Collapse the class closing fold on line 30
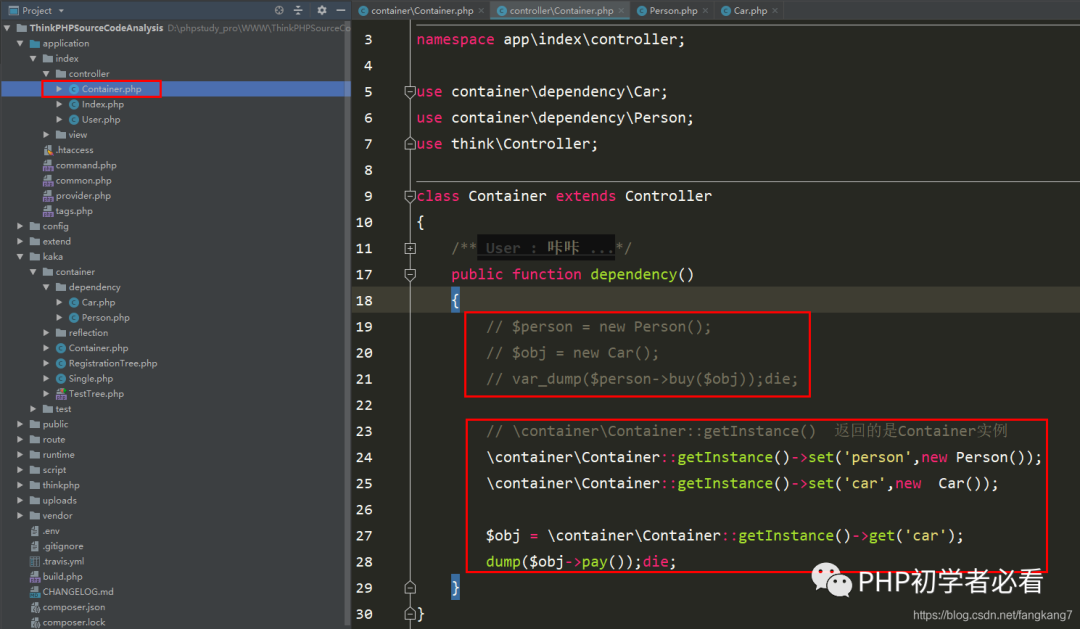This screenshot has height=629, width=1080. (409, 614)
